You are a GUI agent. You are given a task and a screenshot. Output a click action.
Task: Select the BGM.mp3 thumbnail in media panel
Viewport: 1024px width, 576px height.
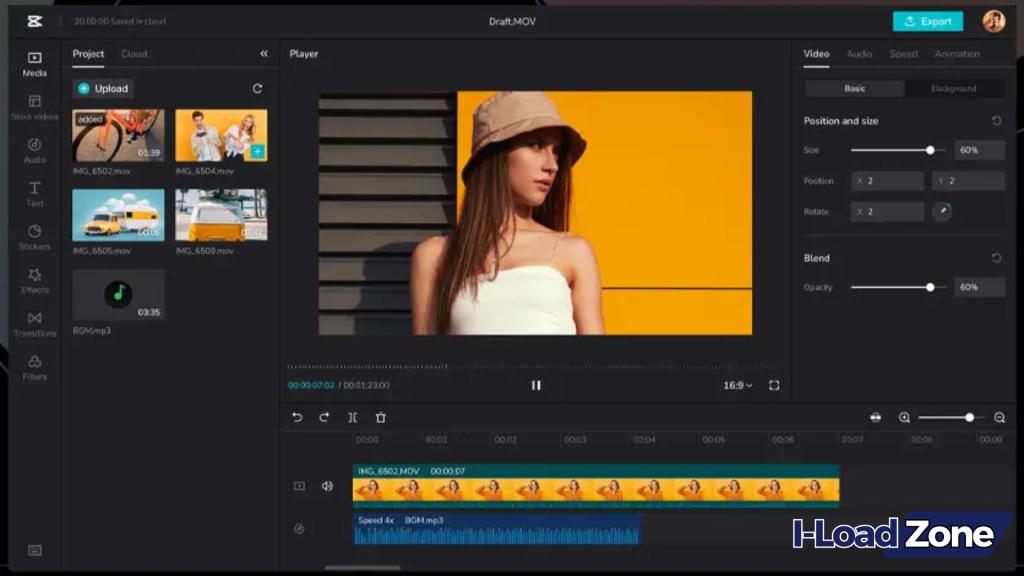click(117, 296)
